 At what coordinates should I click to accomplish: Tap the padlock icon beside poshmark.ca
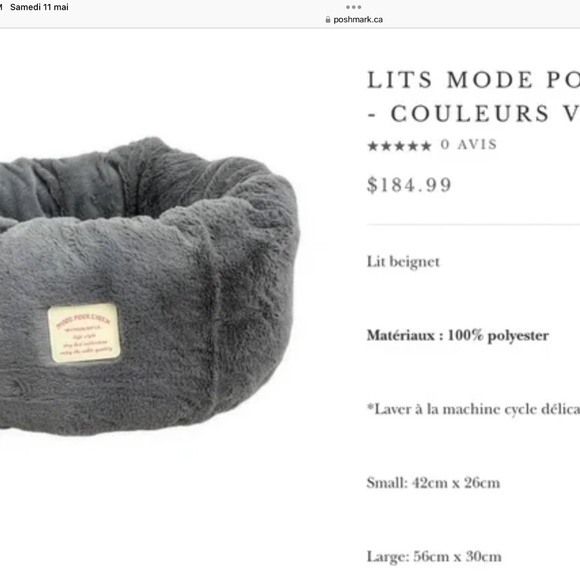pyautogui.click(x=328, y=20)
